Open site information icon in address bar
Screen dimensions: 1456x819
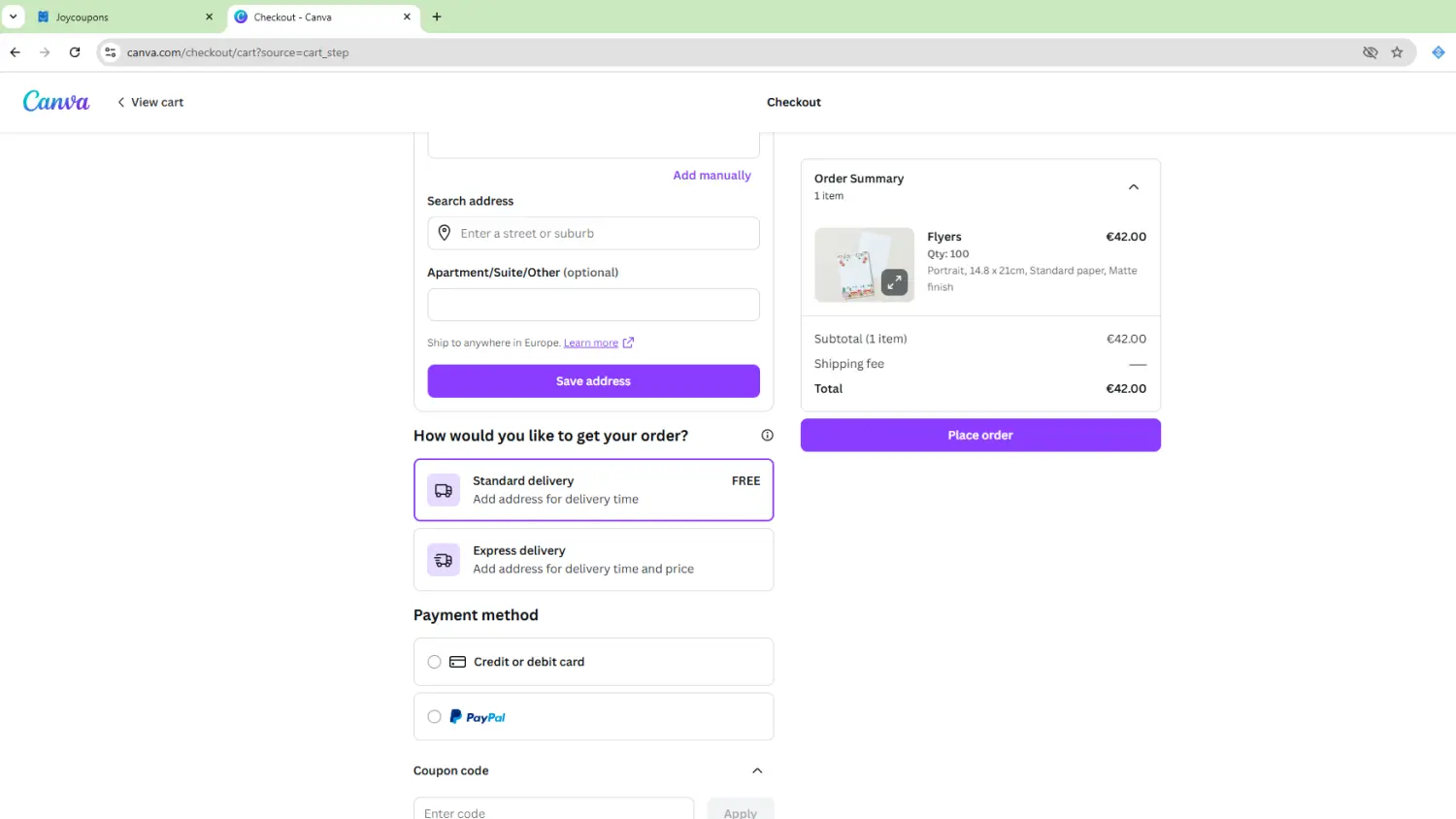tap(111, 52)
